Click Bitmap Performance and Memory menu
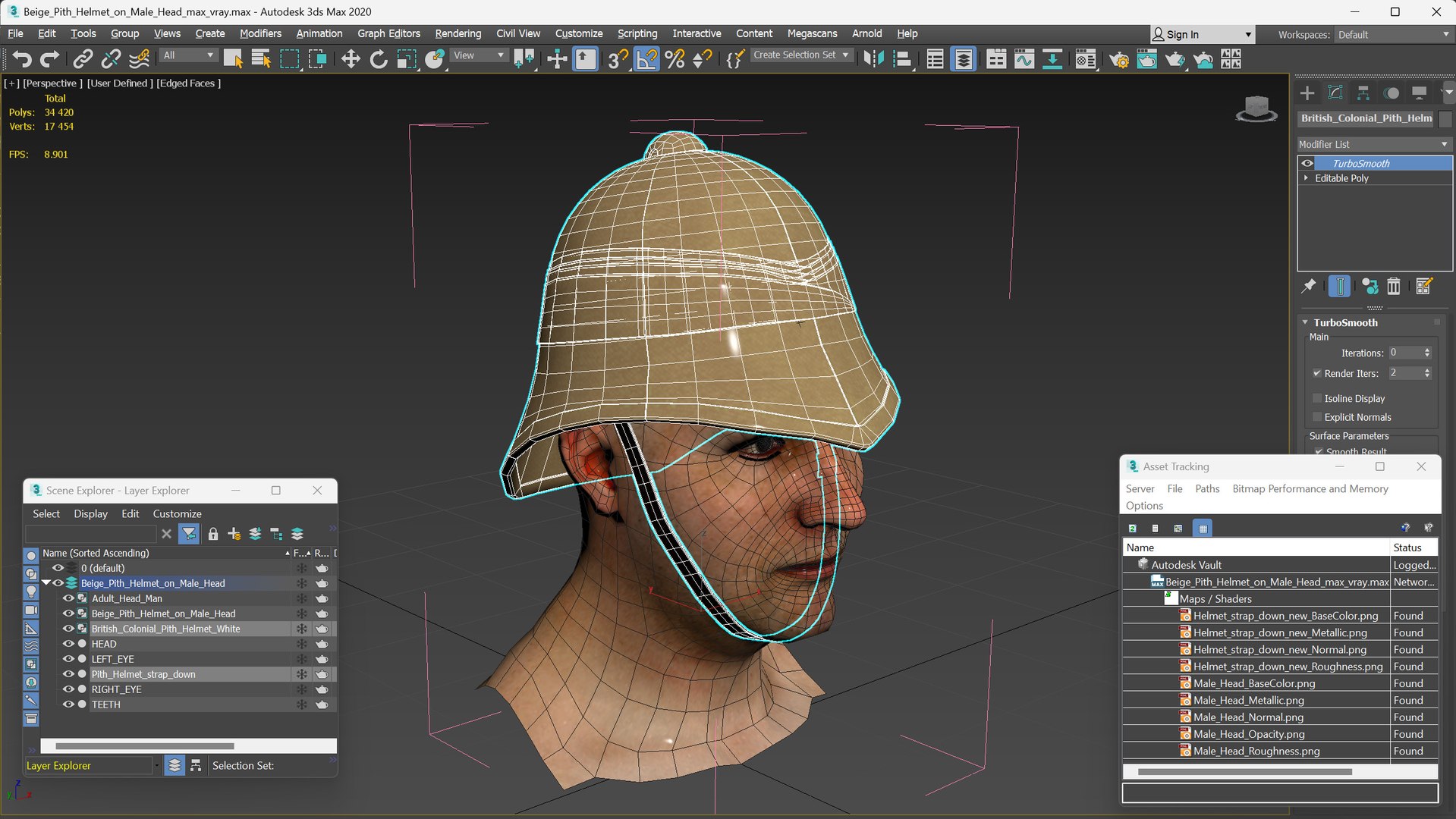1456x819 pixels. 1310,489
